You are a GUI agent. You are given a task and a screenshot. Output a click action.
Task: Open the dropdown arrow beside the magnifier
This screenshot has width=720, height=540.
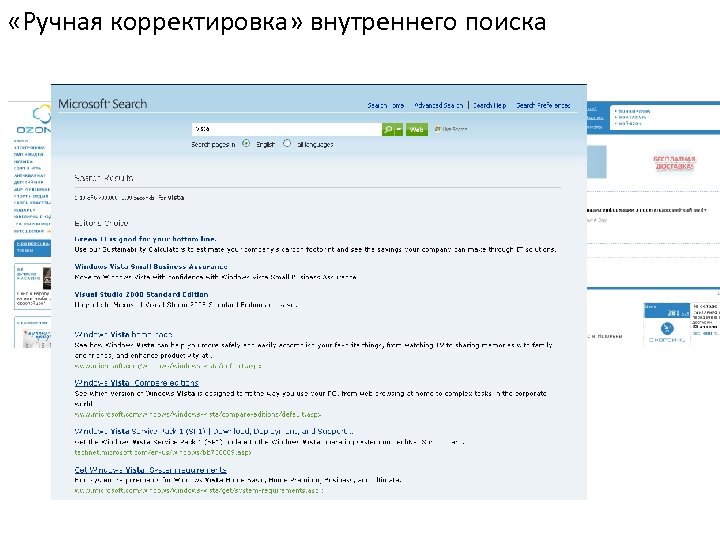coord(399,129)
